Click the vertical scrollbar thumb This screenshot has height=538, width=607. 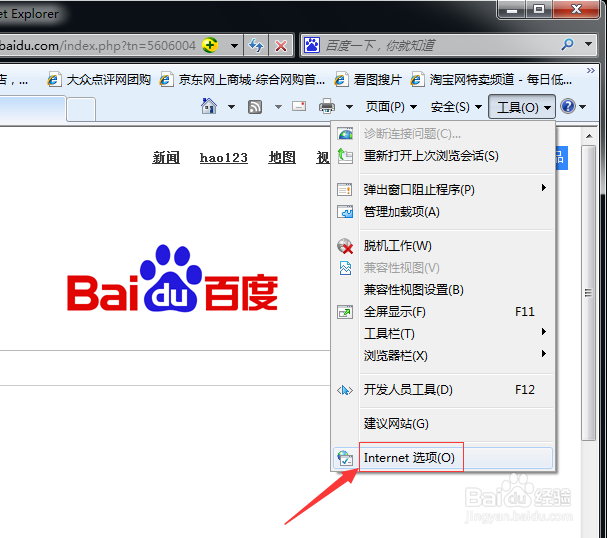pyautogui.click(x=589, y=293)
